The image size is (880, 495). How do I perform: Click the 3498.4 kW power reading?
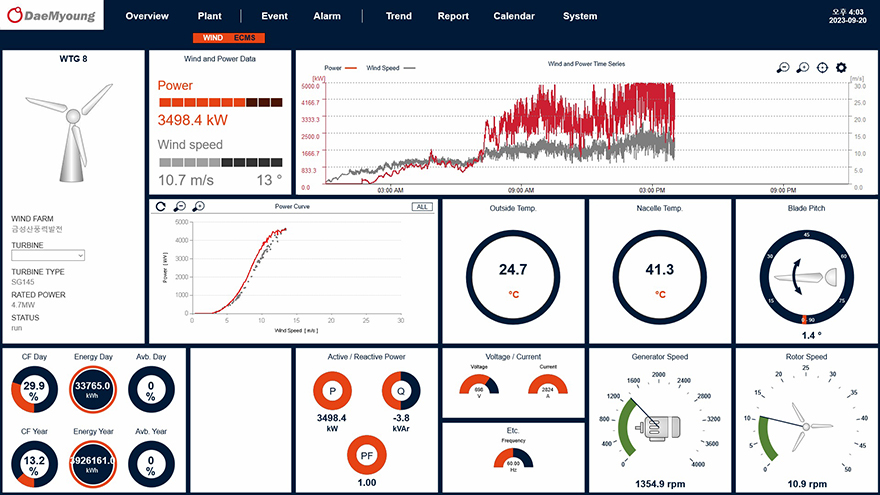(192, 120)
